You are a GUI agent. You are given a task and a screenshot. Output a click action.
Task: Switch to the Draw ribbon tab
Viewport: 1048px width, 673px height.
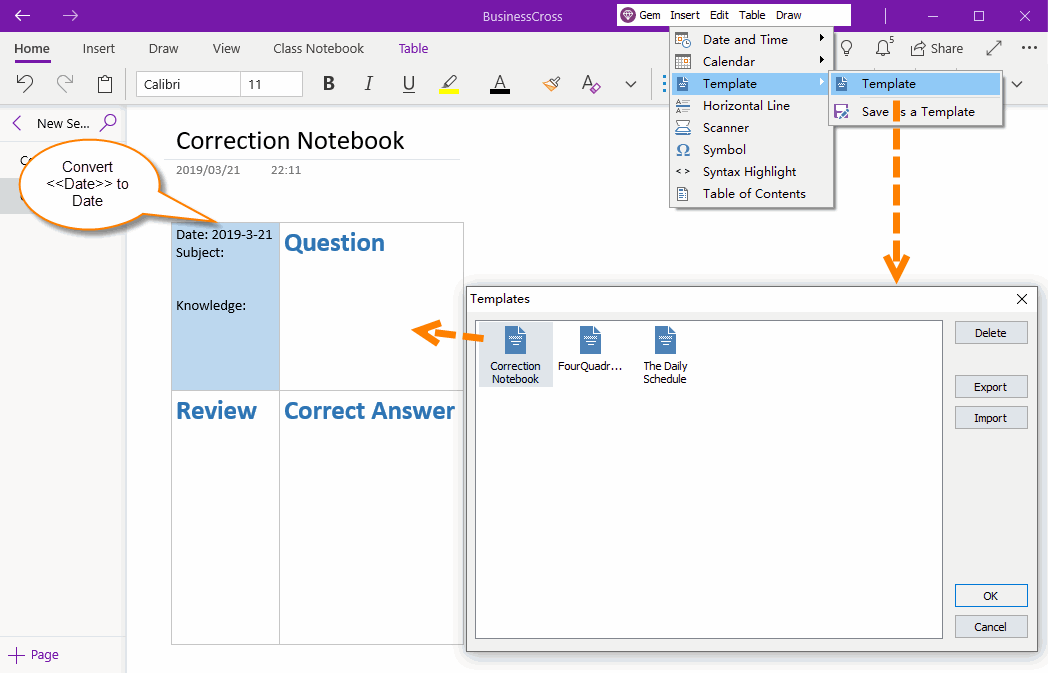[163, 48]
